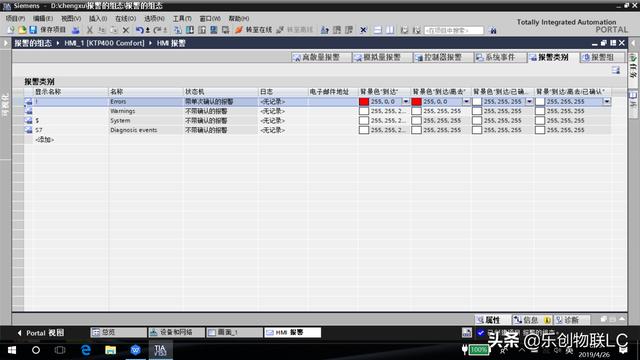Click the Undo arrow icon
The image size is (640, 360).
(x=139, y=30)
